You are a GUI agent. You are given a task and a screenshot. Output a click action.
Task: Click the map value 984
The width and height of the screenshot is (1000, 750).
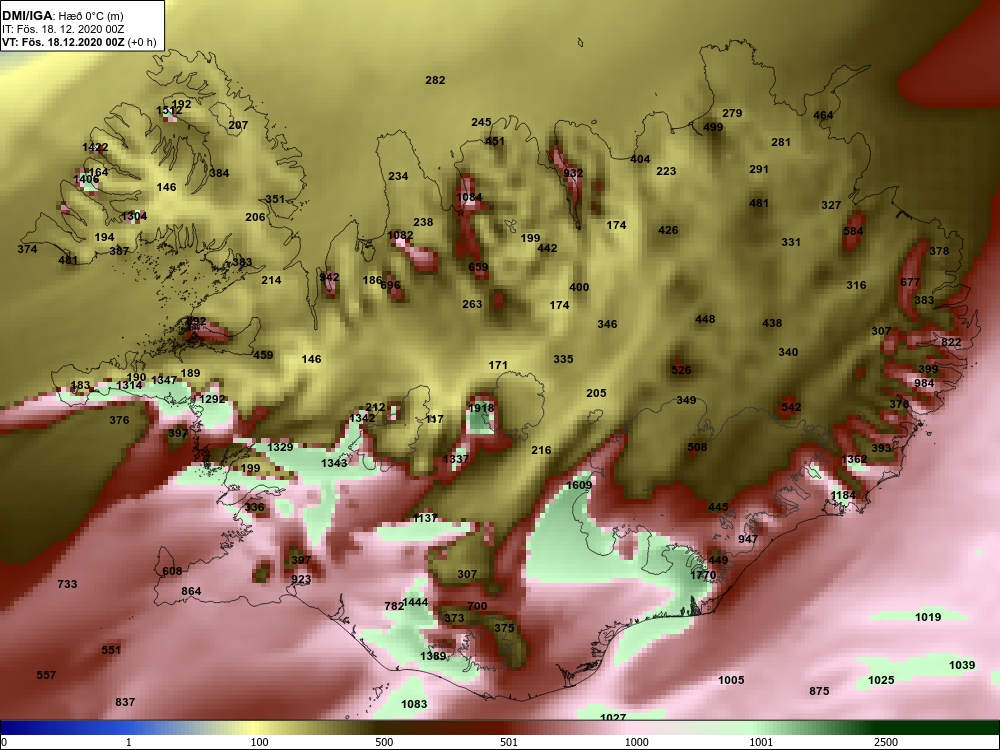[924, 383]
